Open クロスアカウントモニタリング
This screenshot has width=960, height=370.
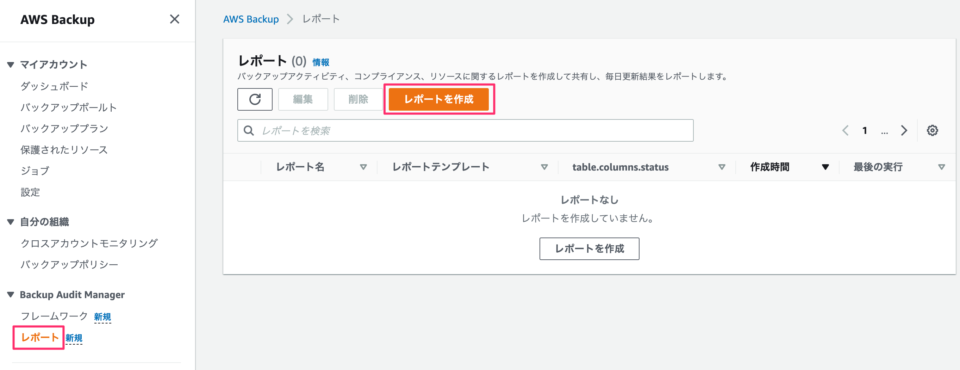[x=89, y=243]
